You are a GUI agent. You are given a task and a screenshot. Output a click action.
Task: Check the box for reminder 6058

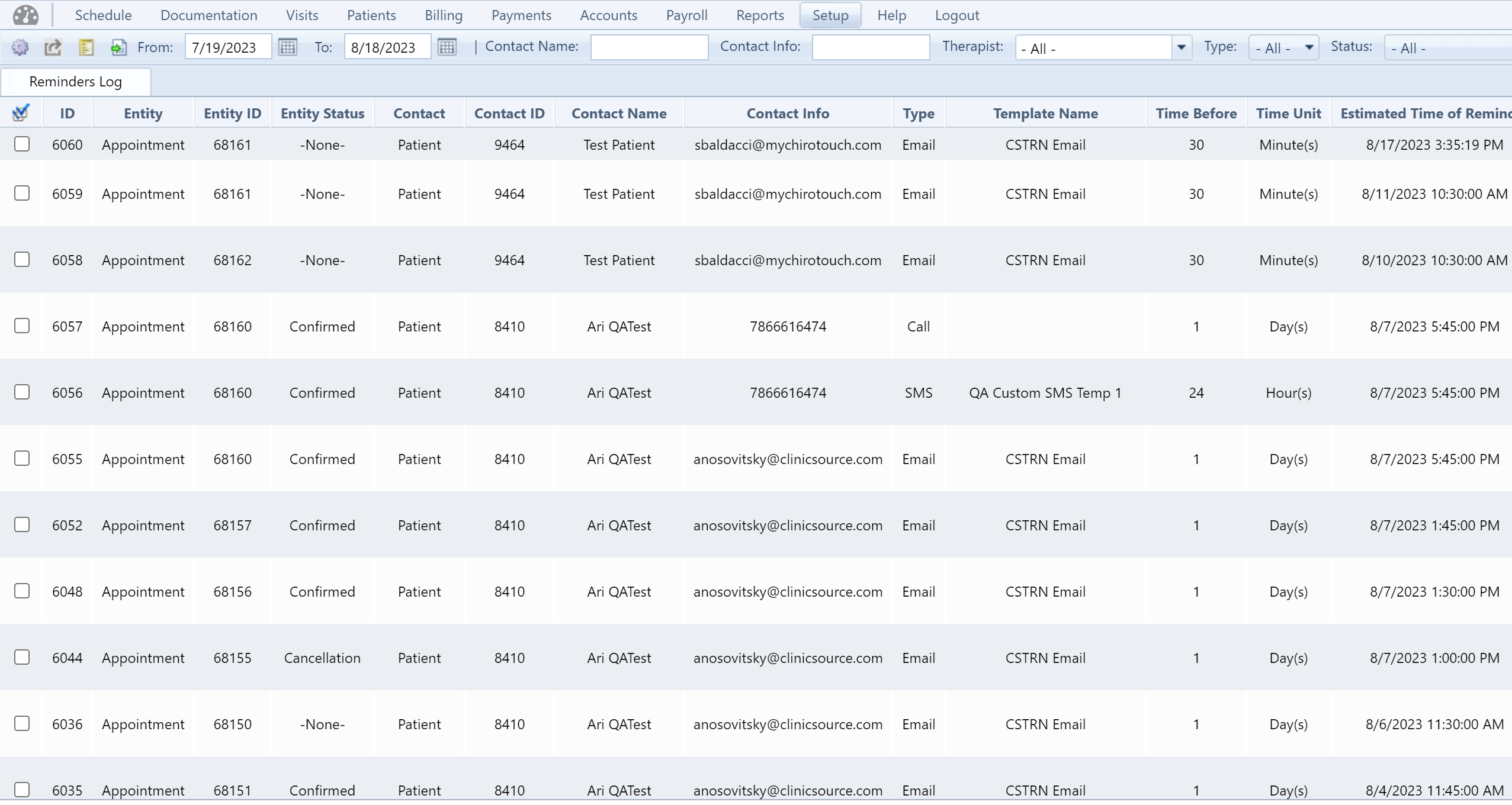click(22, 259)
